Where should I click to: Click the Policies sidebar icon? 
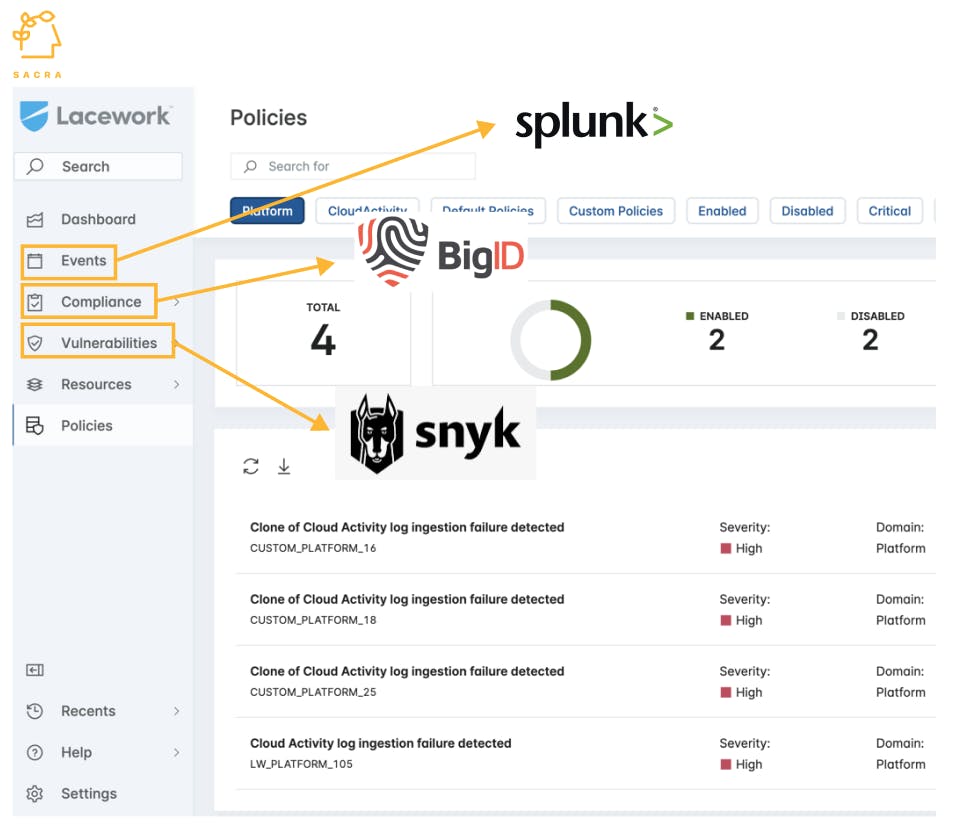(x=35, y=426)
